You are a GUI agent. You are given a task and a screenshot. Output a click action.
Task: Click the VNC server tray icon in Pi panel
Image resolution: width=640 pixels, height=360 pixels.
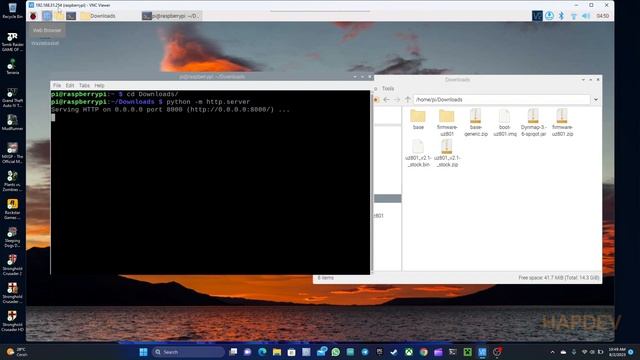(x=537, y=16)
